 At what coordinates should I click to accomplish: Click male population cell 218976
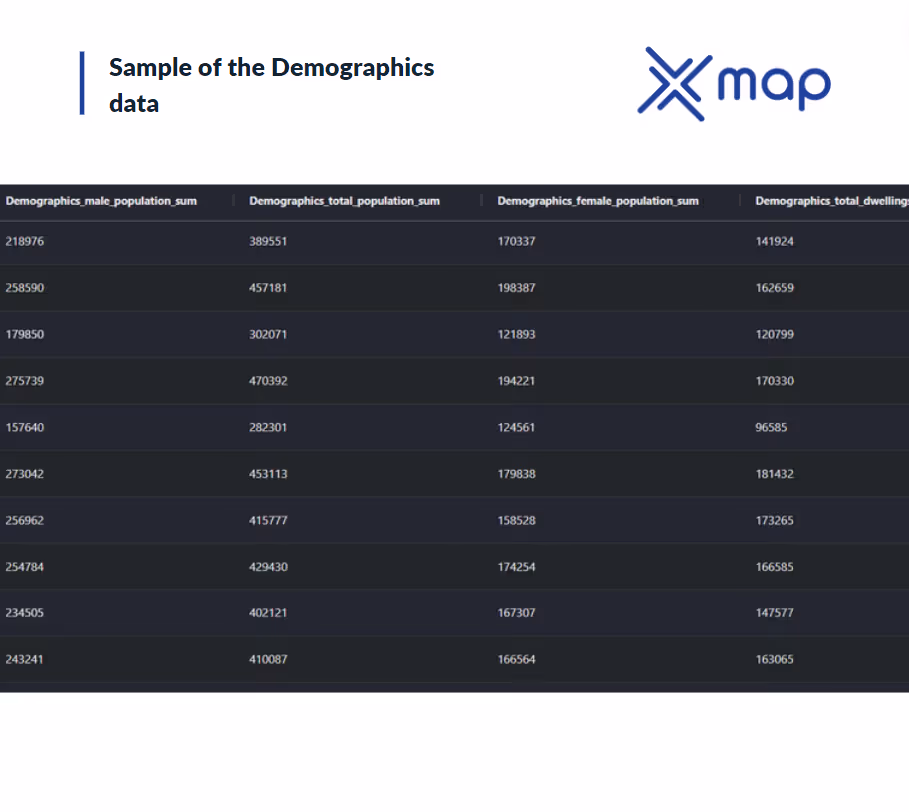coord(25,242)
